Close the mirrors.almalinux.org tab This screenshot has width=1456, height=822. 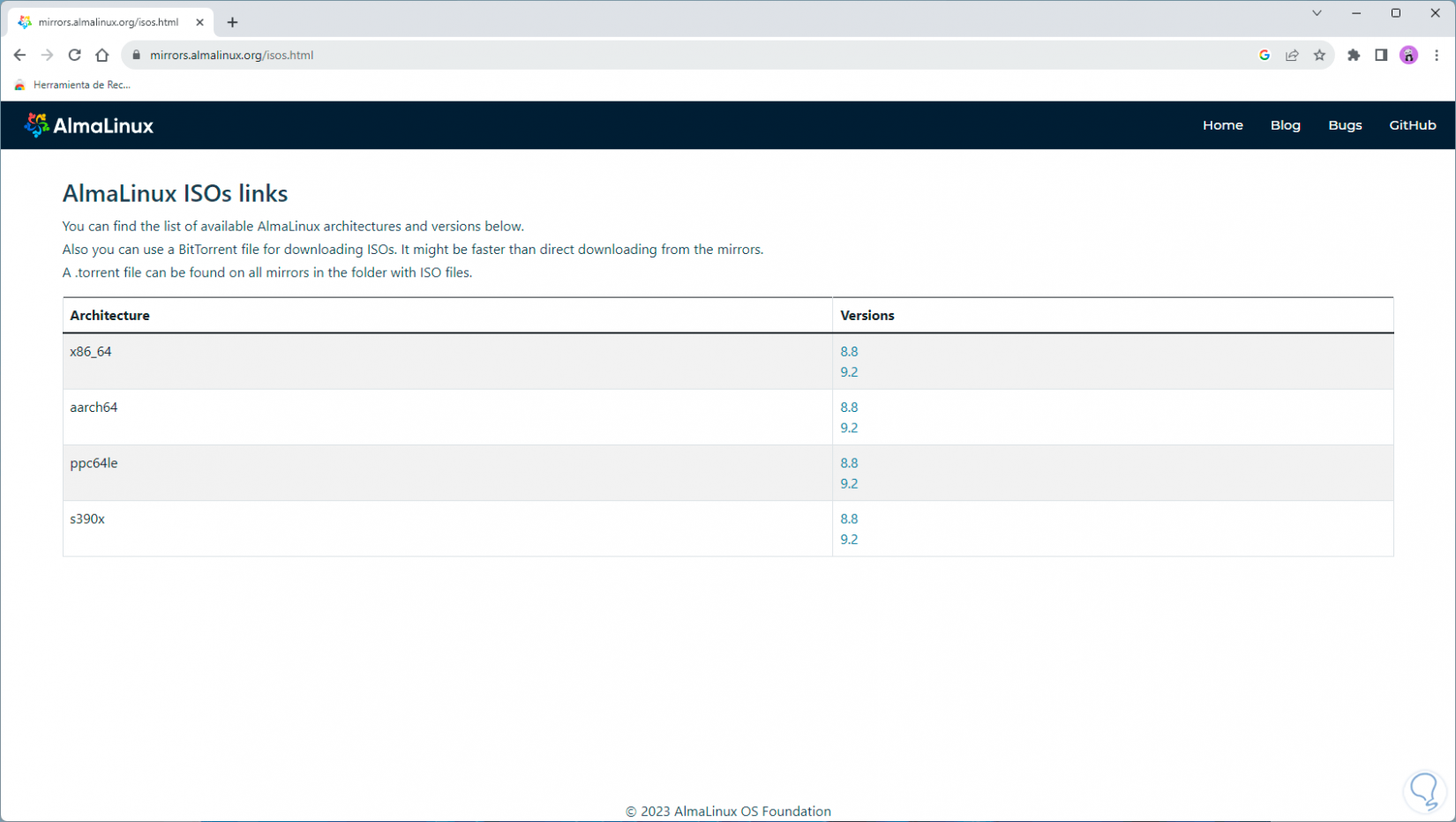pos(199,22)
